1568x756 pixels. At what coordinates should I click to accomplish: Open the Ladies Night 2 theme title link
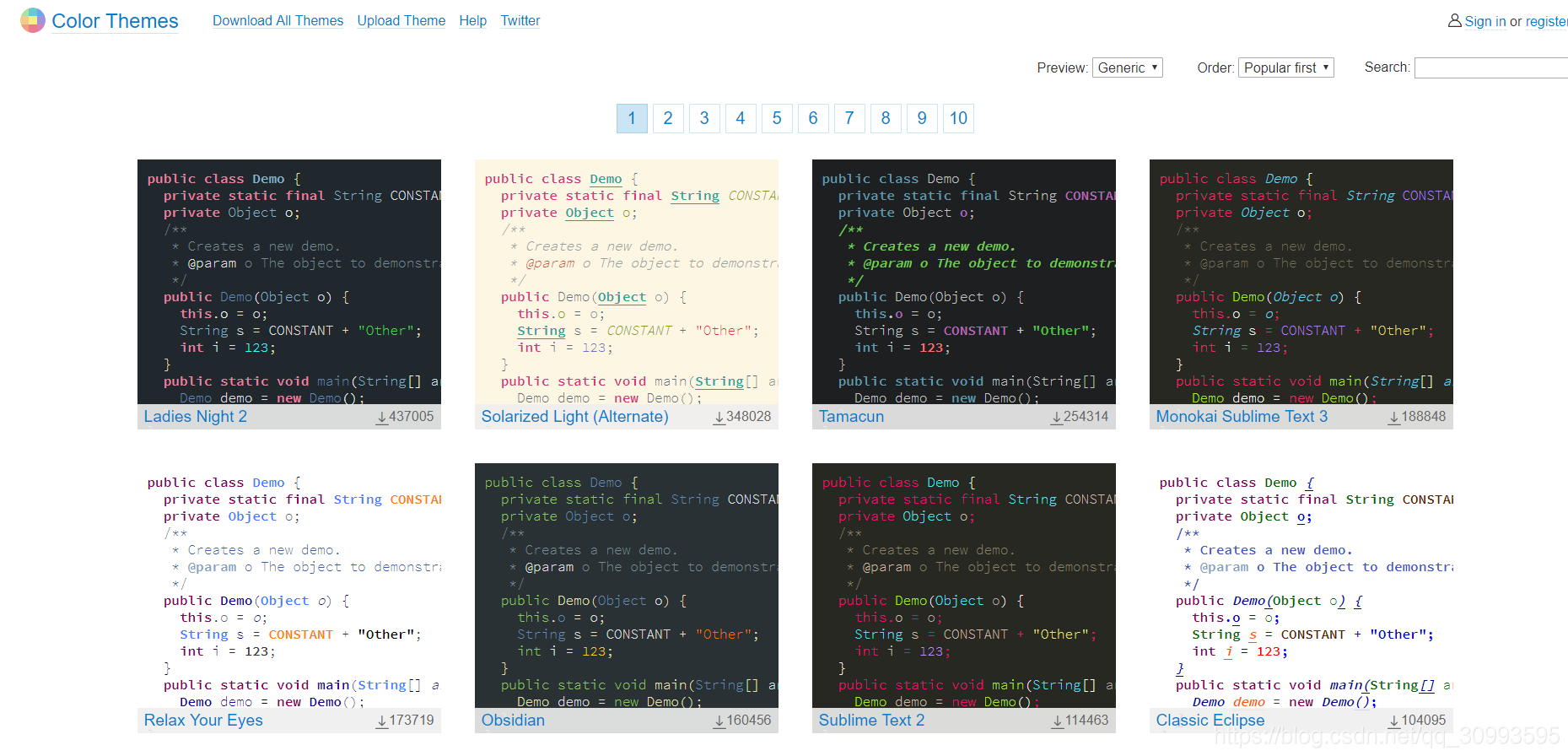click(196, 417)
